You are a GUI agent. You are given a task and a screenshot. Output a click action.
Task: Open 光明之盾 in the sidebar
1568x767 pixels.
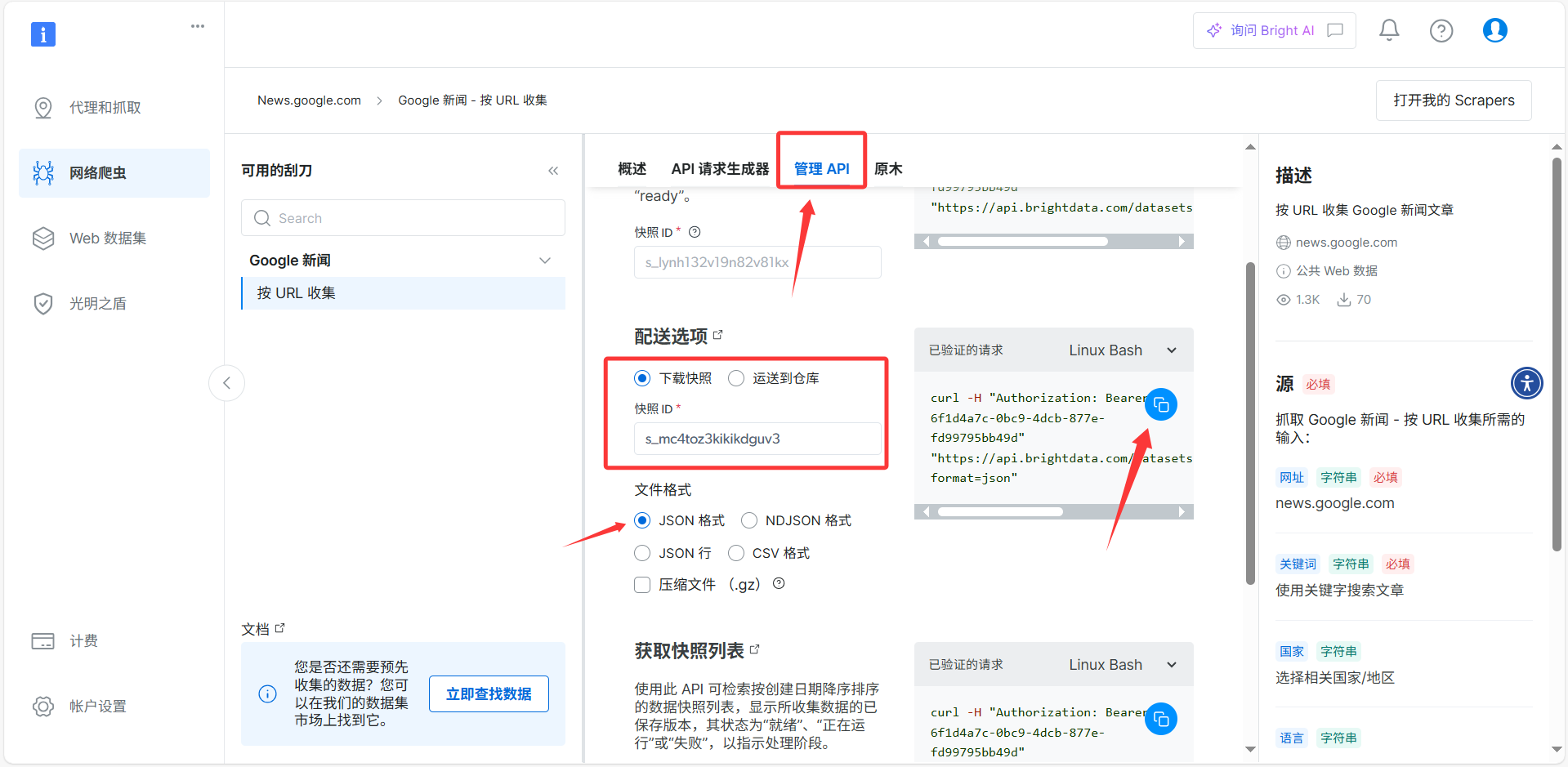[114, 304]
